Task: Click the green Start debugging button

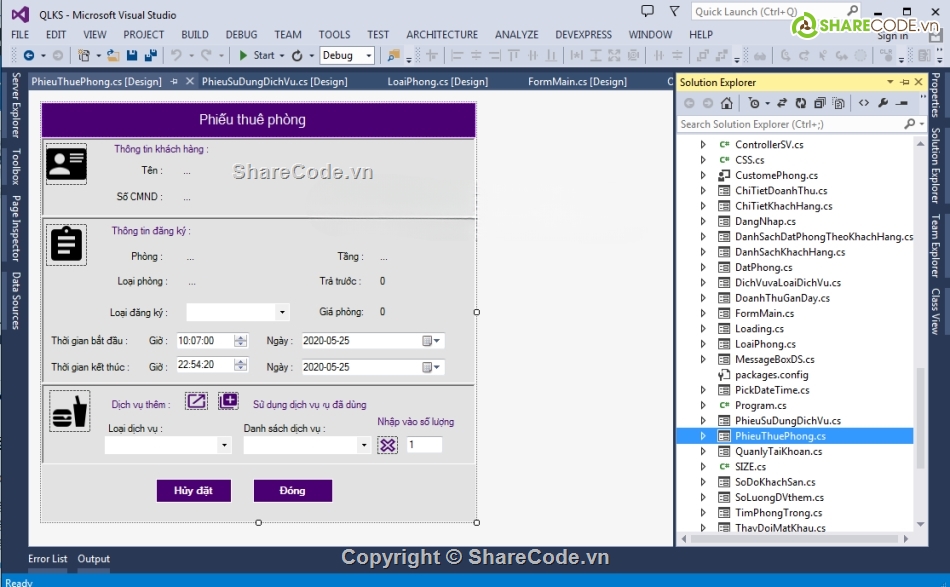Action: point(243,56)
